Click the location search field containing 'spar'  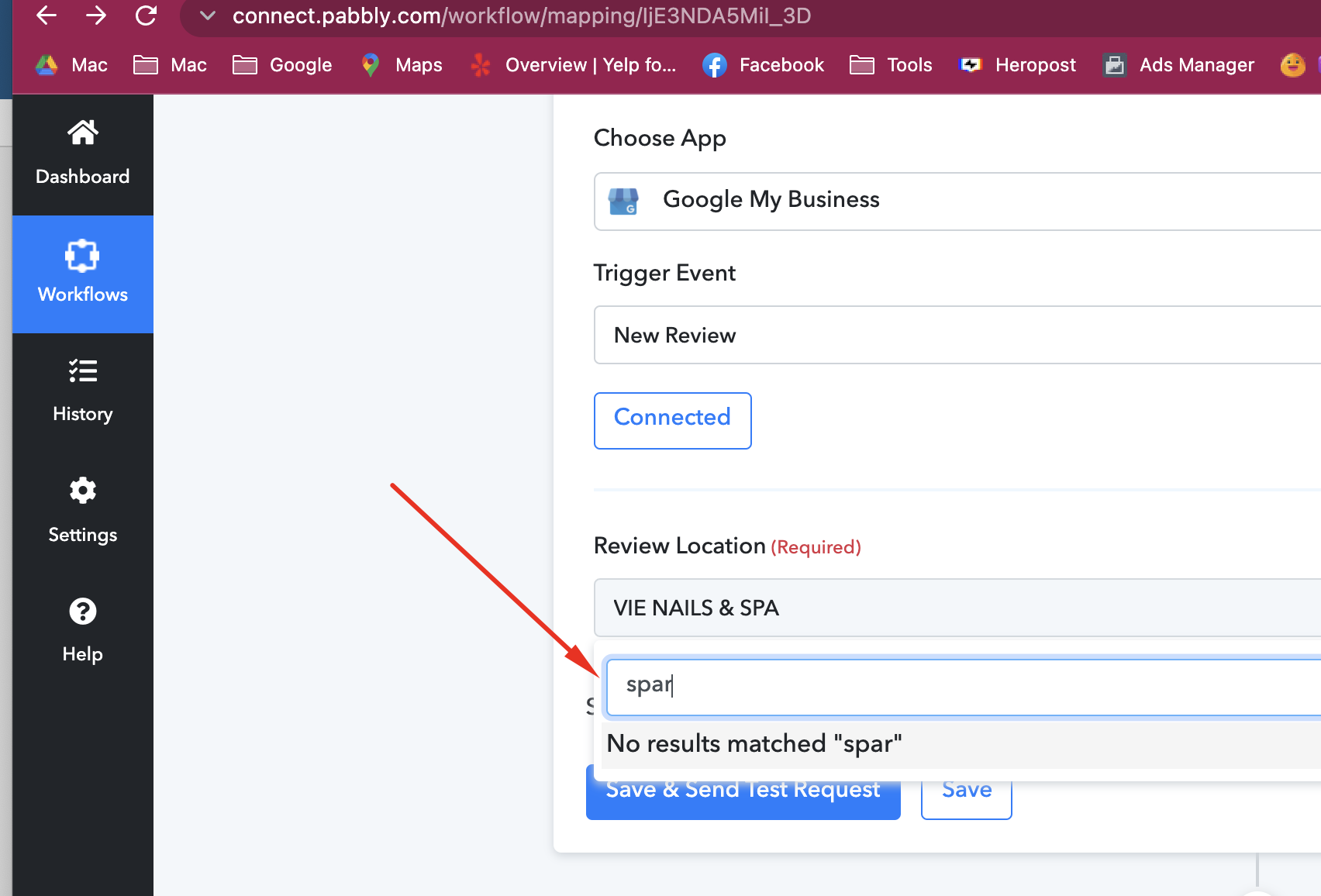click(x=964, y=687)
